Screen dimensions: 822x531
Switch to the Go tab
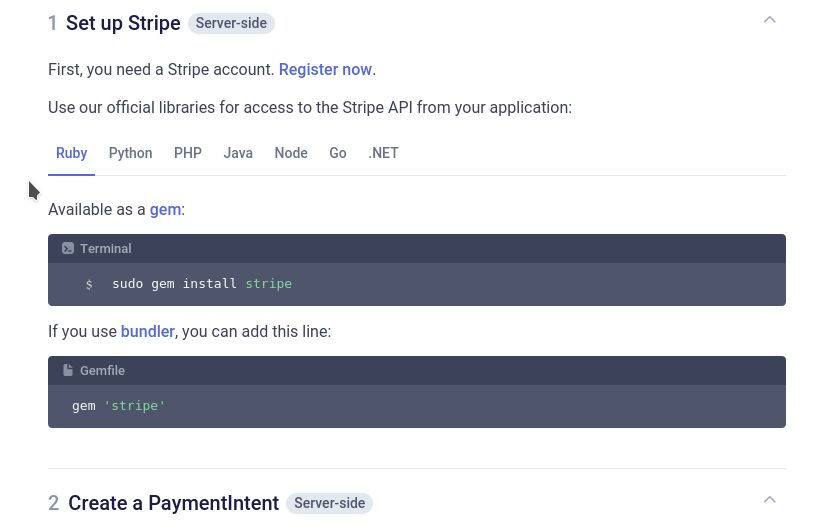pos(338,153)
